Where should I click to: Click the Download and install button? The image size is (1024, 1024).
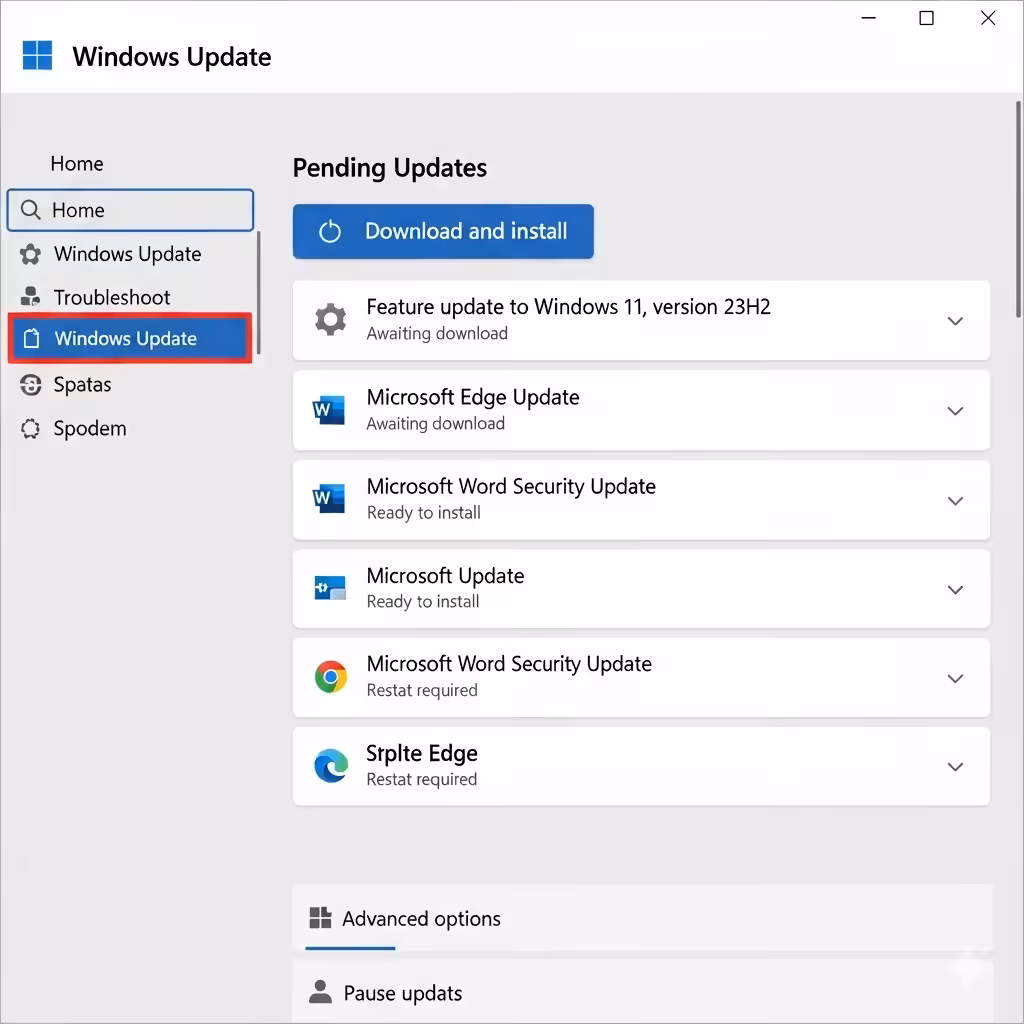click(443, 231)
